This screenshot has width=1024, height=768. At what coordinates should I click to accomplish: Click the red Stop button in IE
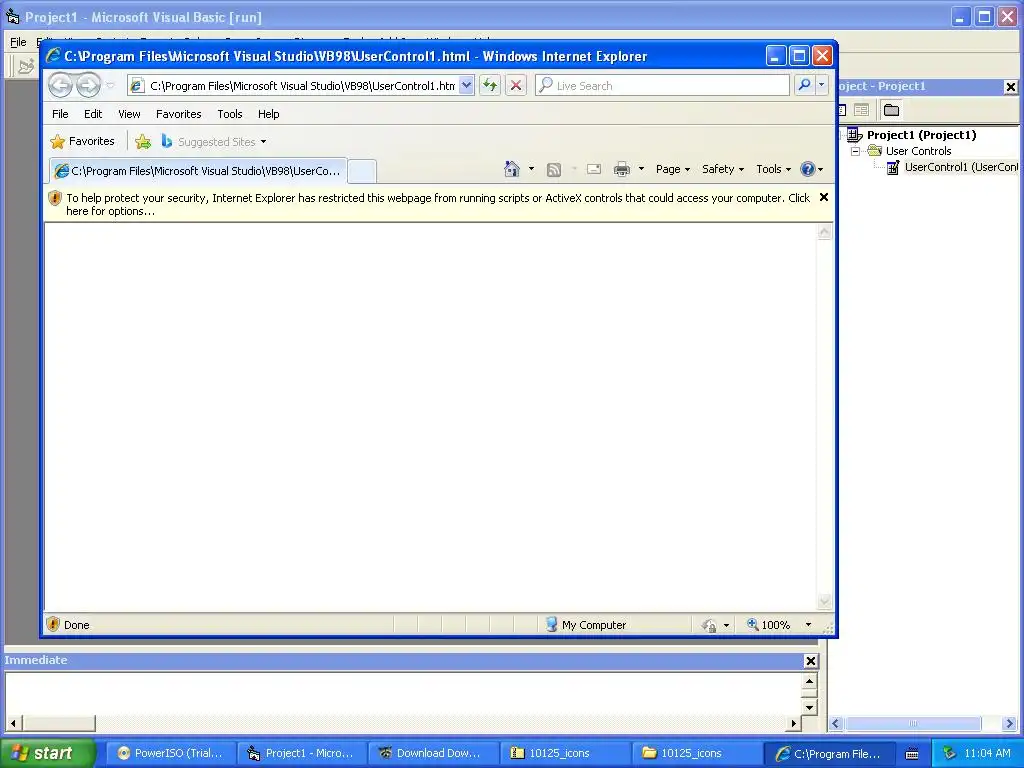click(516, 86)
